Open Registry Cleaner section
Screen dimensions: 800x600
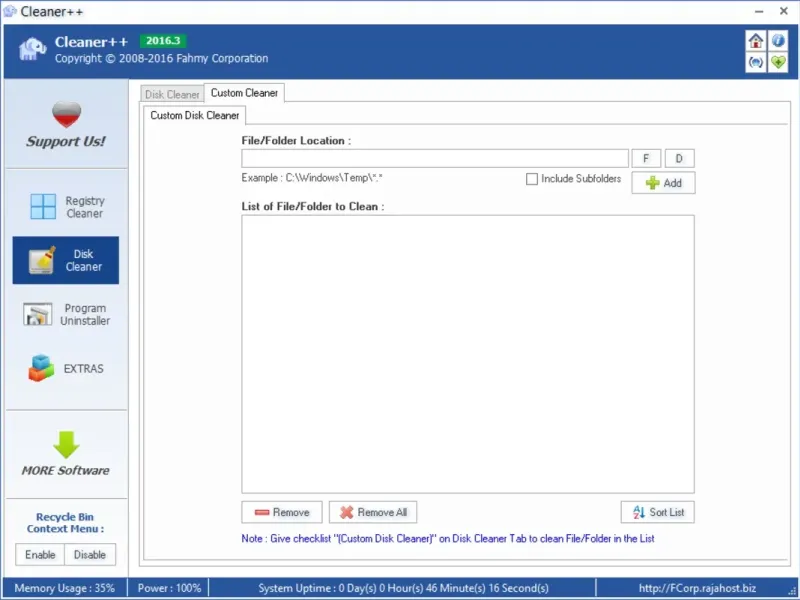tap(67, 207)
